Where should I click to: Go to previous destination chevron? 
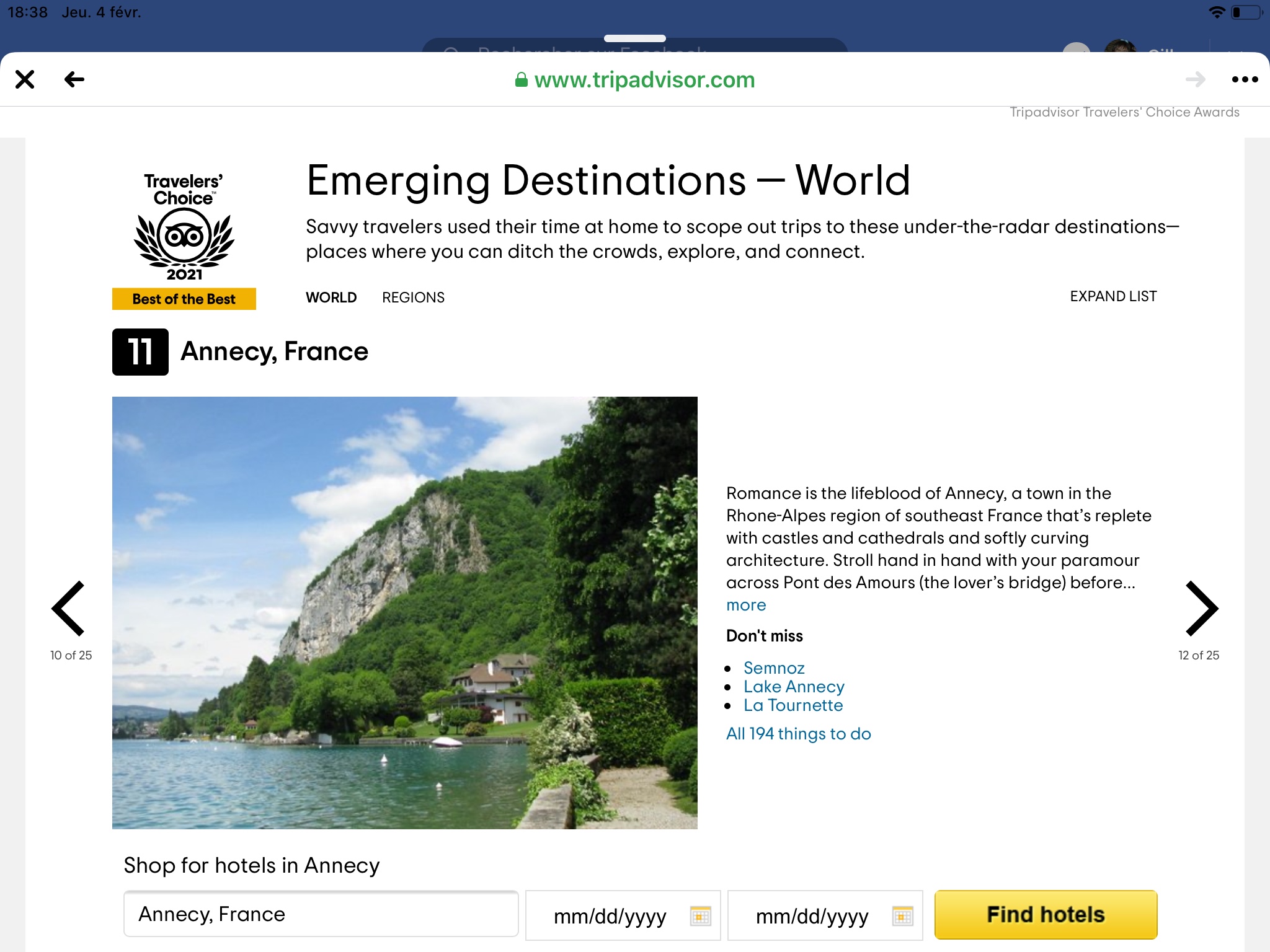pos(69,609)
